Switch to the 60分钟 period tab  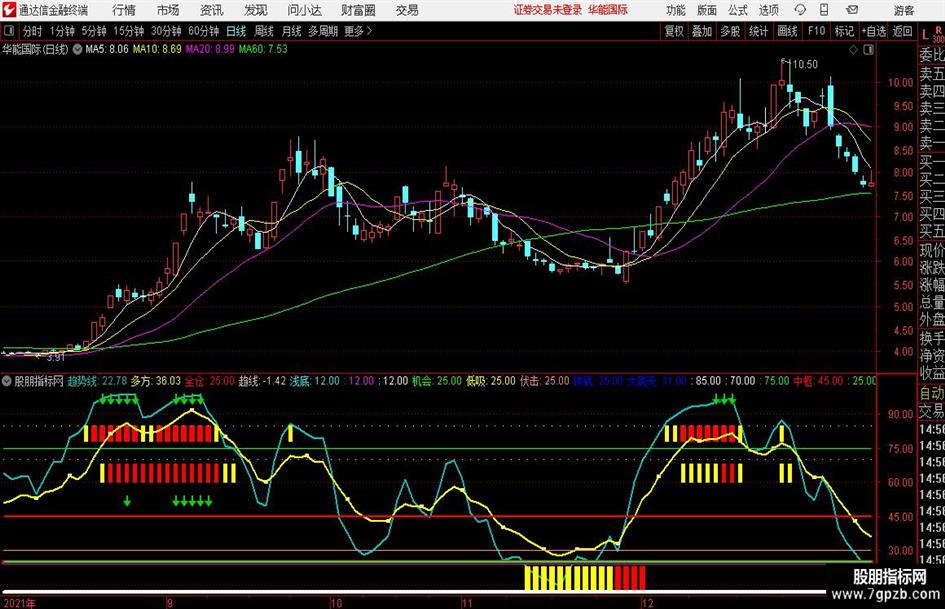(203, 31)
